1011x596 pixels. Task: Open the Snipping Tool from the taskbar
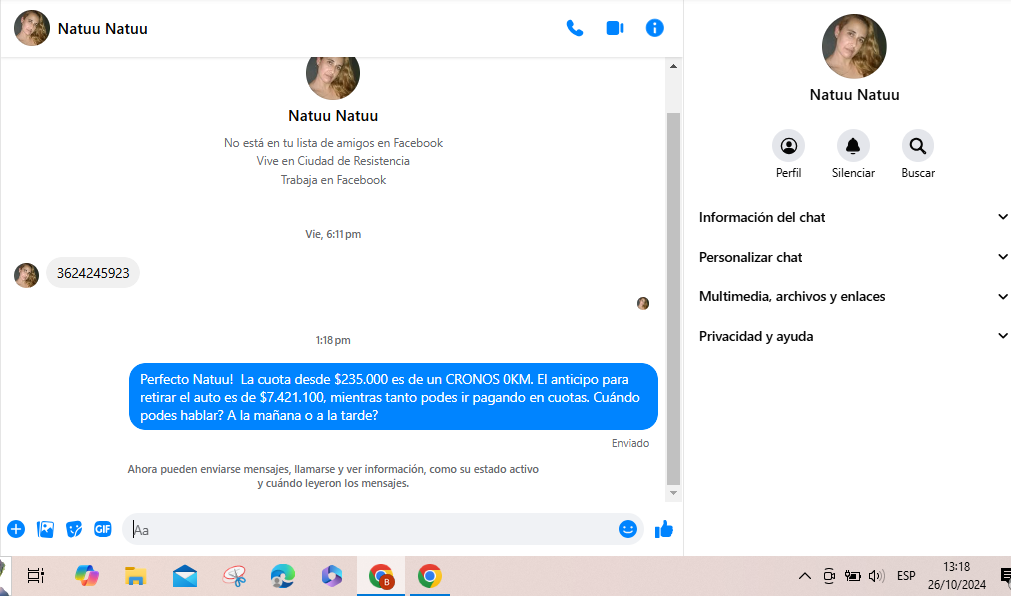click(234, 576)
